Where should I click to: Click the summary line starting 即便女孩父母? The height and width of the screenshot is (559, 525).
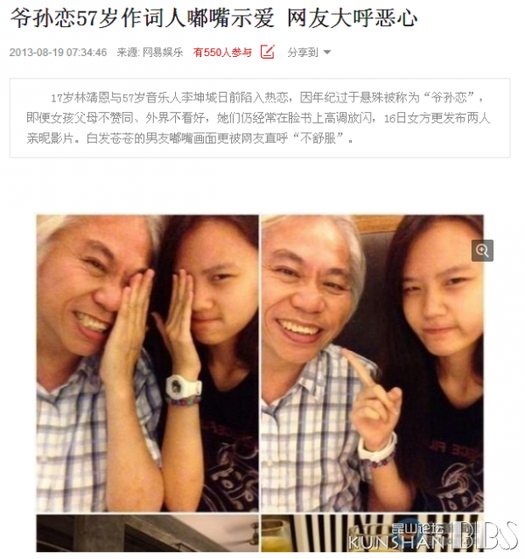[x=258, y=118]
